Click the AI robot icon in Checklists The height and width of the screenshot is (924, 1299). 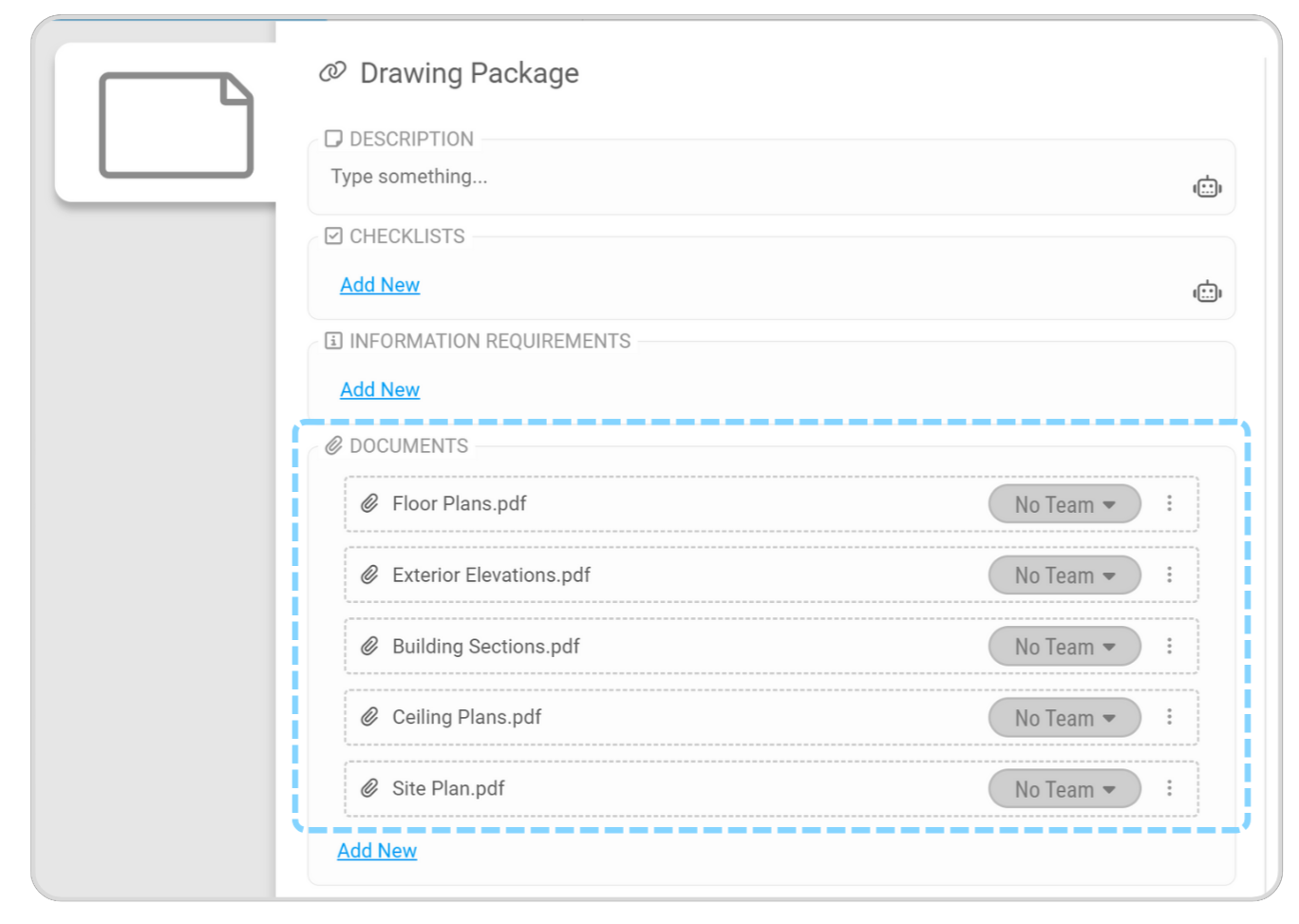click(x=1207, y=292)
